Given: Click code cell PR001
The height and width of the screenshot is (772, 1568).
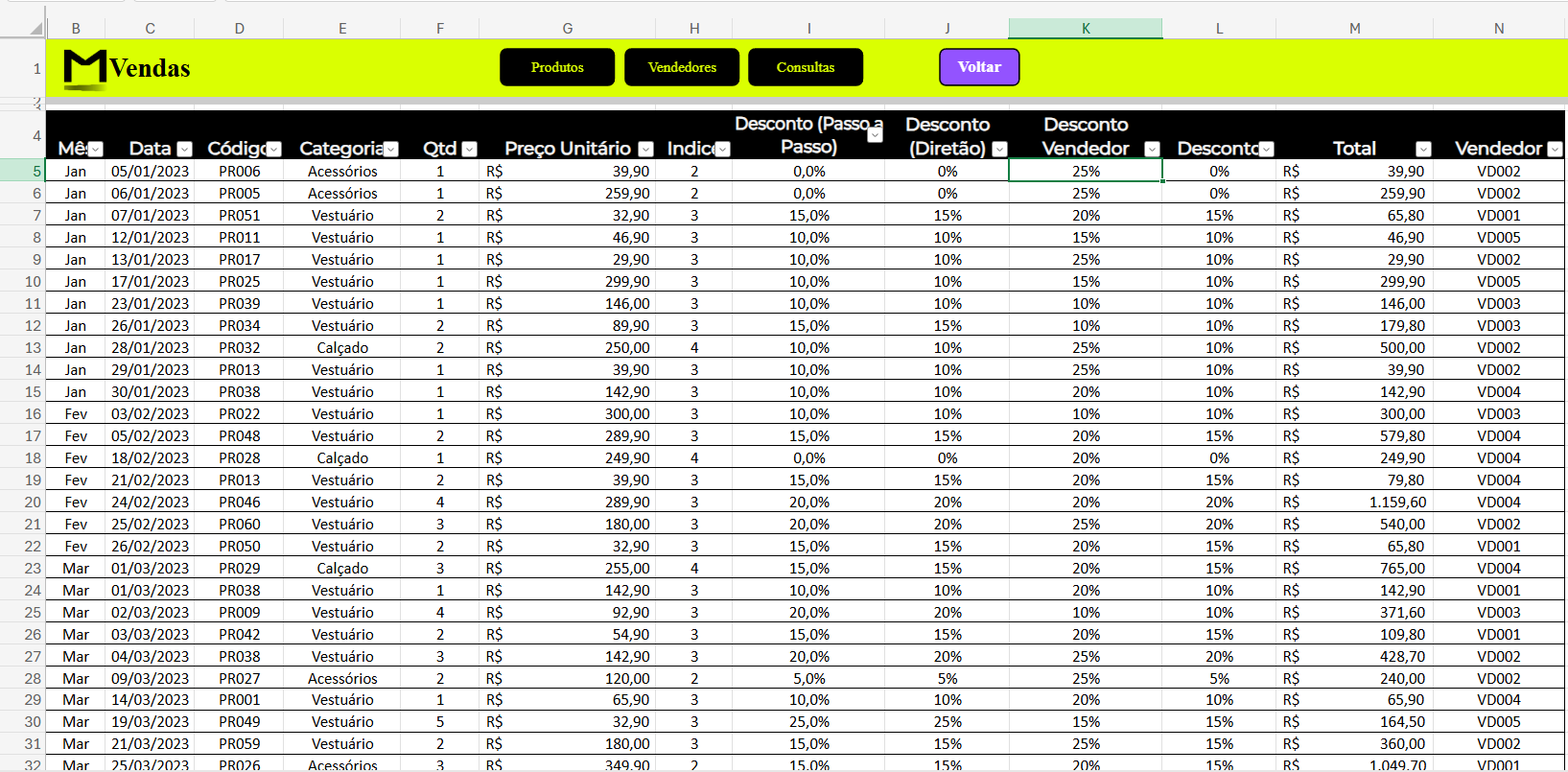Looking at the screenshot, I should (239, 699).
